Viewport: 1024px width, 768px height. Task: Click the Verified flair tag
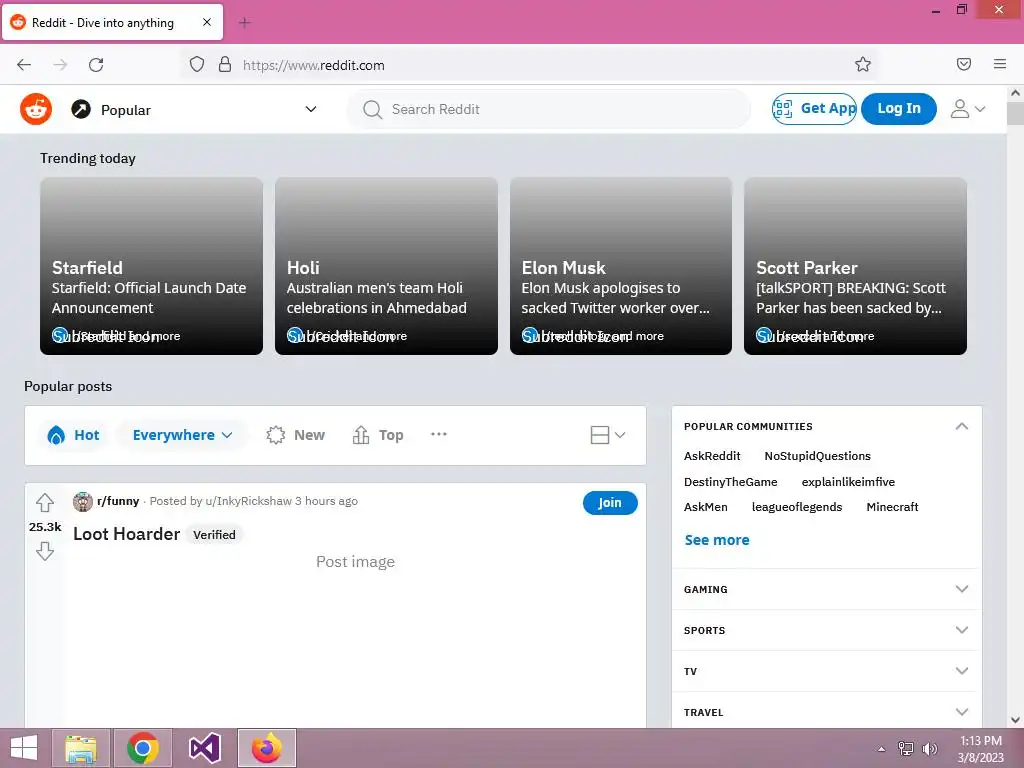[214, 535]
